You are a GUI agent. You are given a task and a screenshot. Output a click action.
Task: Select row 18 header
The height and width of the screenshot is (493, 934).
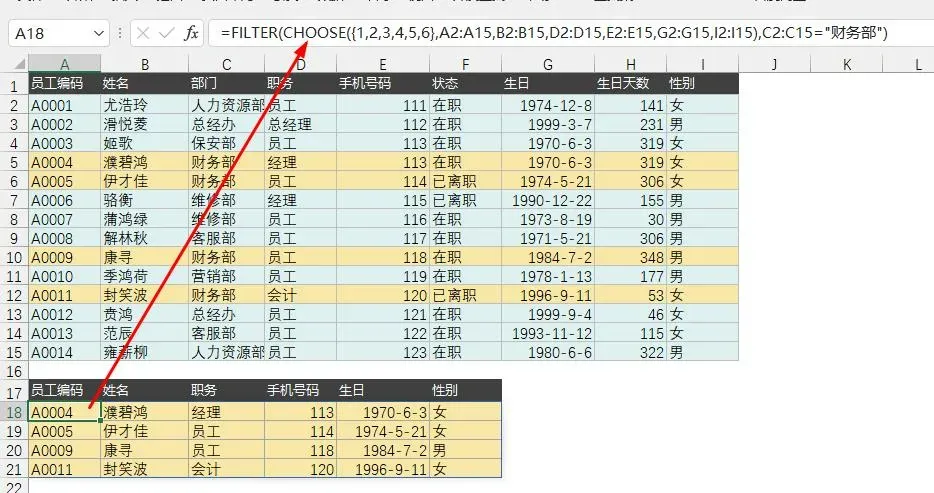click(x=14, y=412)
